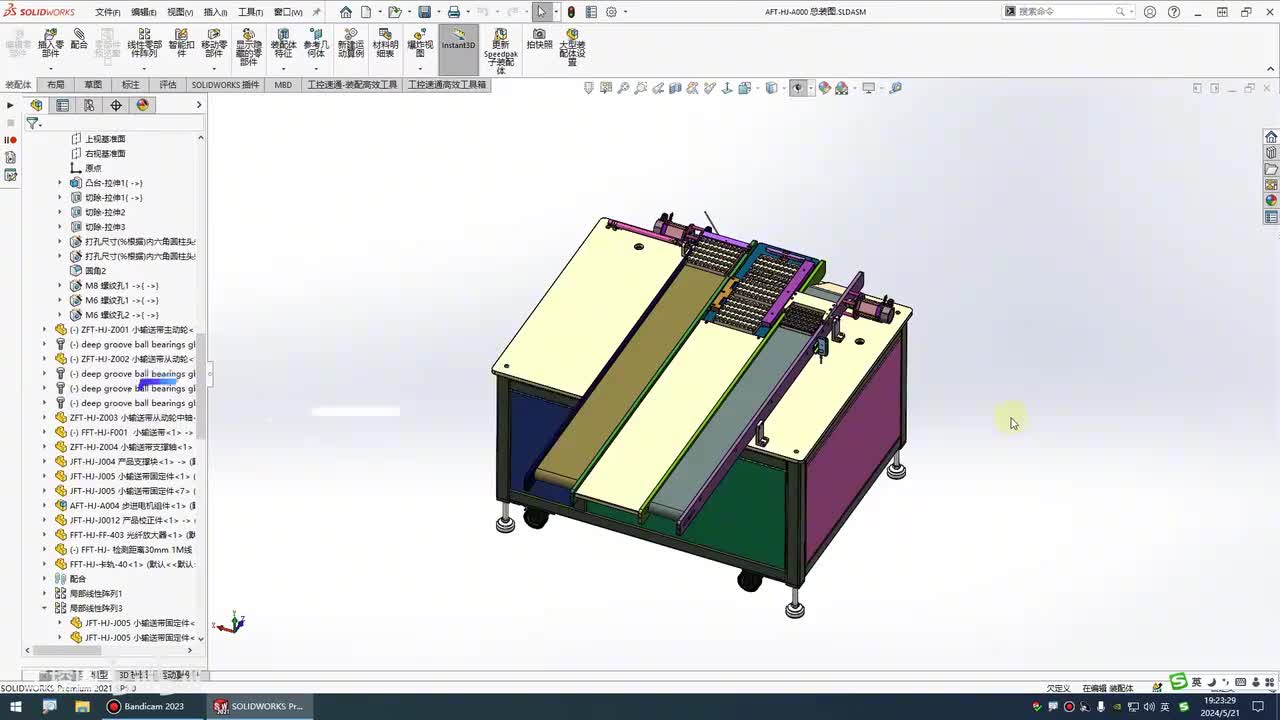Open the 工具(T) menu
This screenshot has width=1280, height=720.
pos(250,12)
